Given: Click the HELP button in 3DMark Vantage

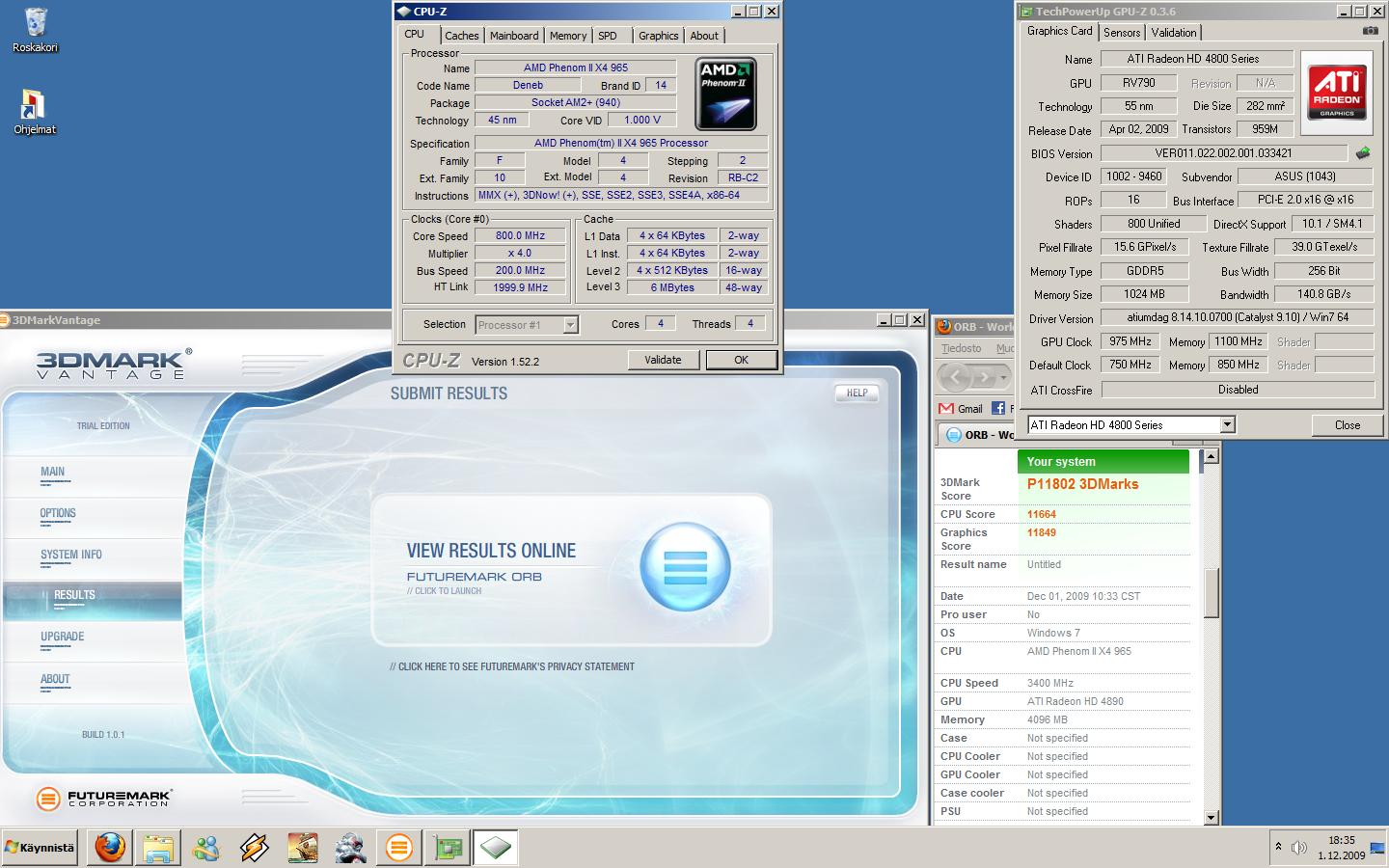Looking at the screenshot, I should [858, 393].
